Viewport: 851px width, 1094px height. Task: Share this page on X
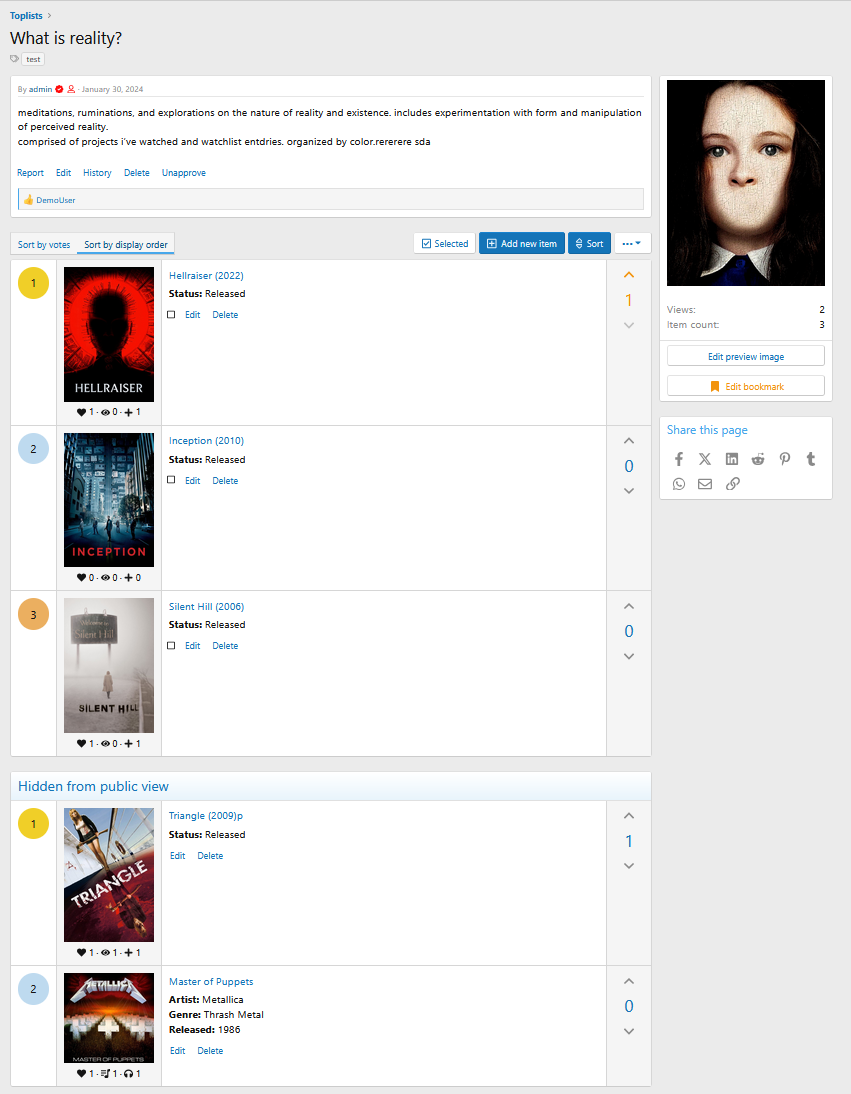tap(705, 459)
